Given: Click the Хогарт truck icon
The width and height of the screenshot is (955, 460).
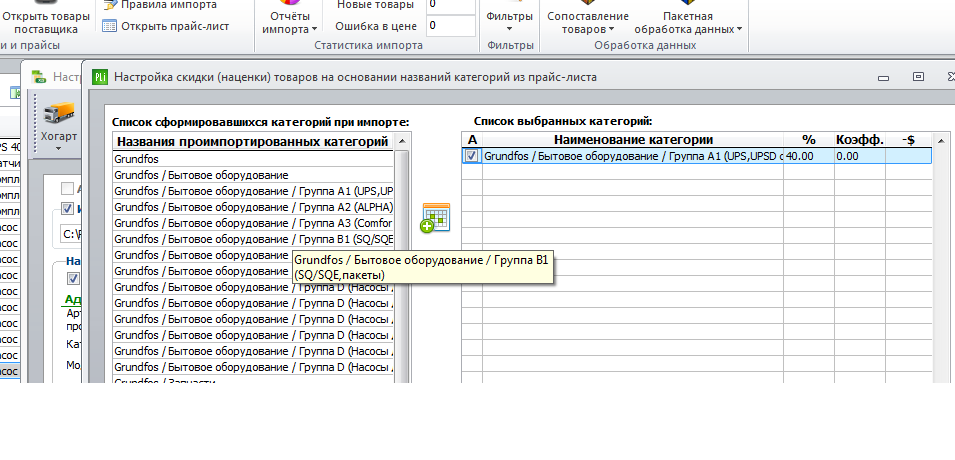Looking at the screenshot, I should (59, 114).
